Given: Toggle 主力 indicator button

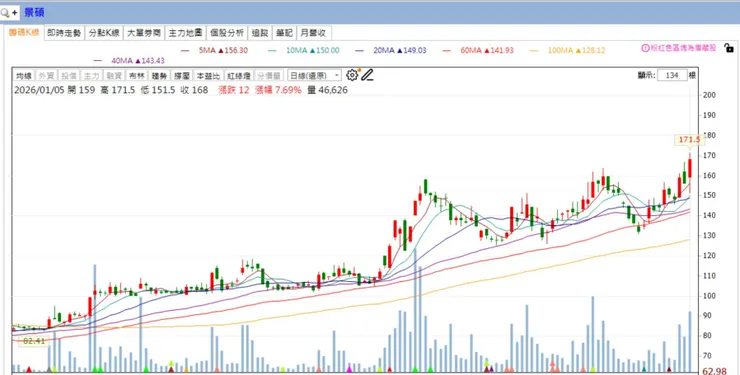Looking at the screenshot, I should pyautogui.click(x=92, y=75).
